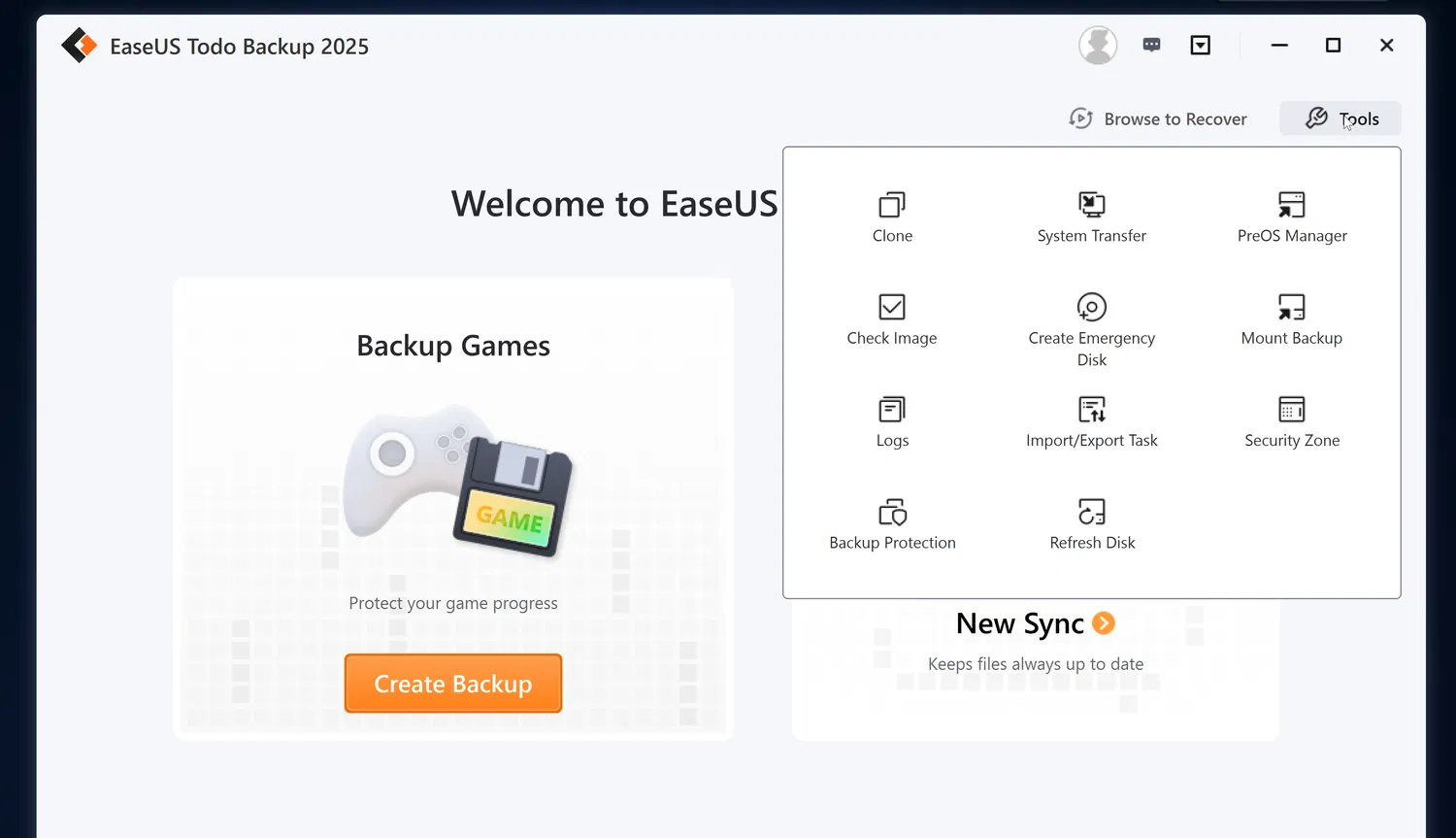The width and height of the screenshot is (1456, 838).
Task: Close the EaseUS Todo Backup window
Action: pyautogui.click(x=1386, y=46)
